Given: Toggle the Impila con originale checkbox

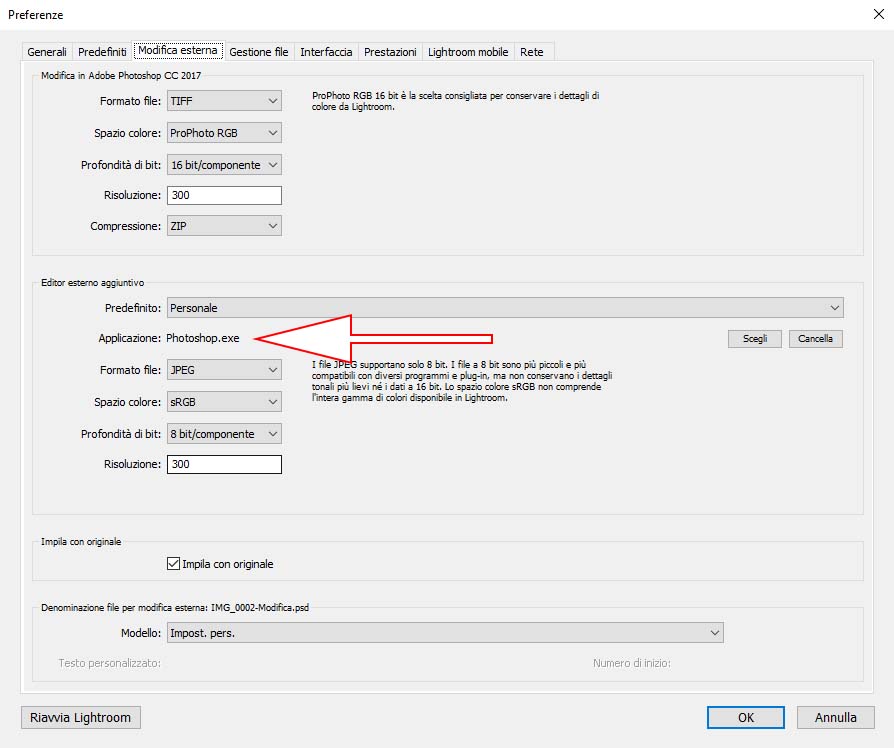Looking at the screenshot, I should pos(173,564).
